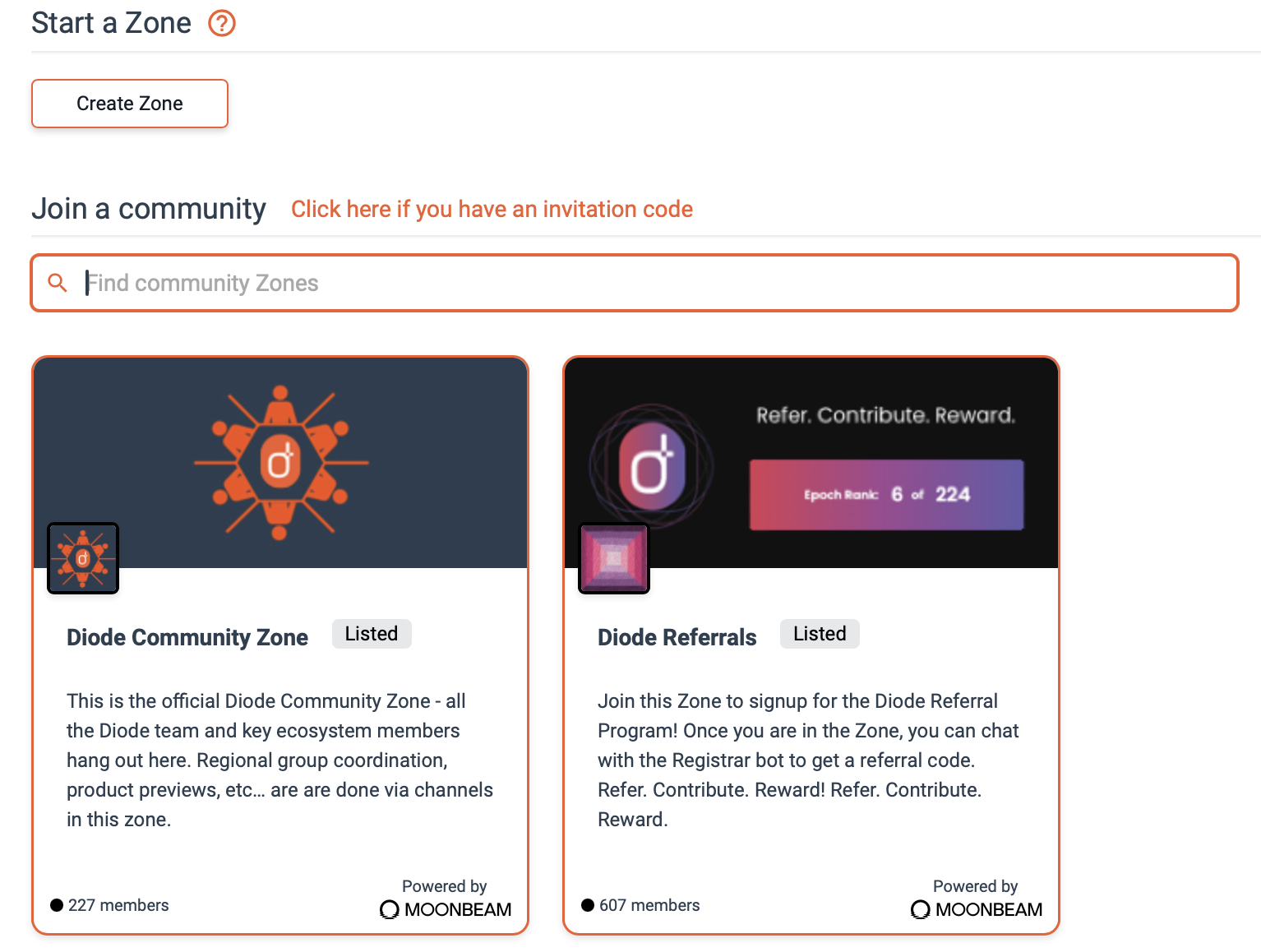Select the Diode Community Zone avatar icon
The image size is (1261, 952).
(x=83, y=558)
